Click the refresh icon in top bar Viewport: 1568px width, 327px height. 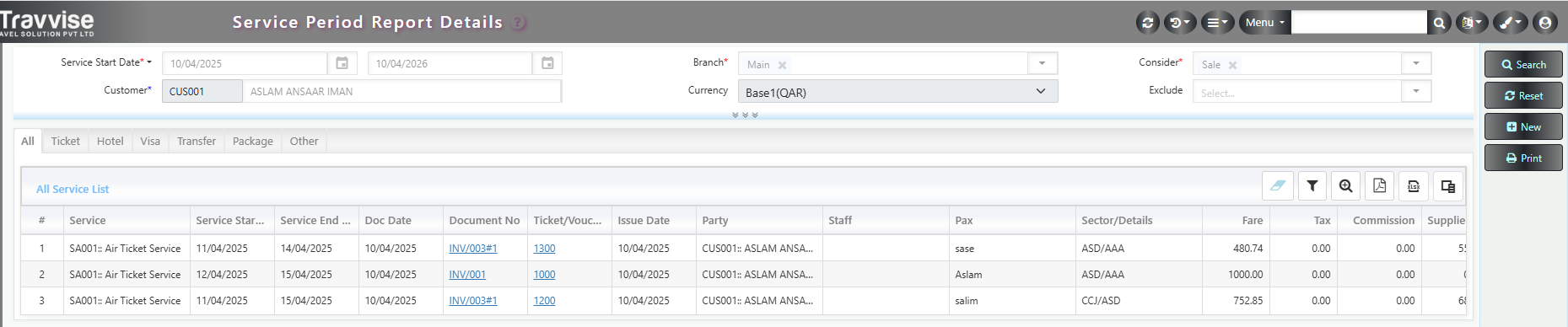pos(1147,23)
